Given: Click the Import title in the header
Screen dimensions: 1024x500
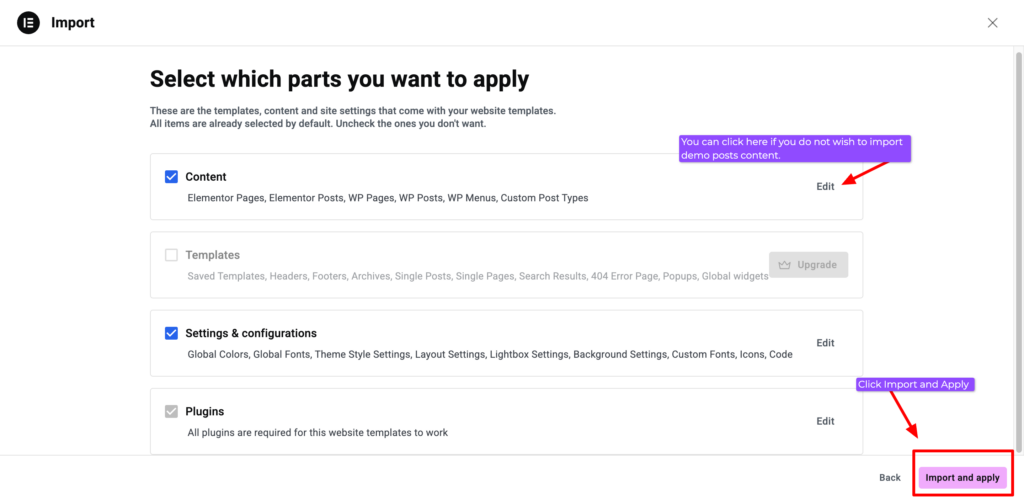Looking at the screenshot, I should pyautogui.click(x=73, y=23).
